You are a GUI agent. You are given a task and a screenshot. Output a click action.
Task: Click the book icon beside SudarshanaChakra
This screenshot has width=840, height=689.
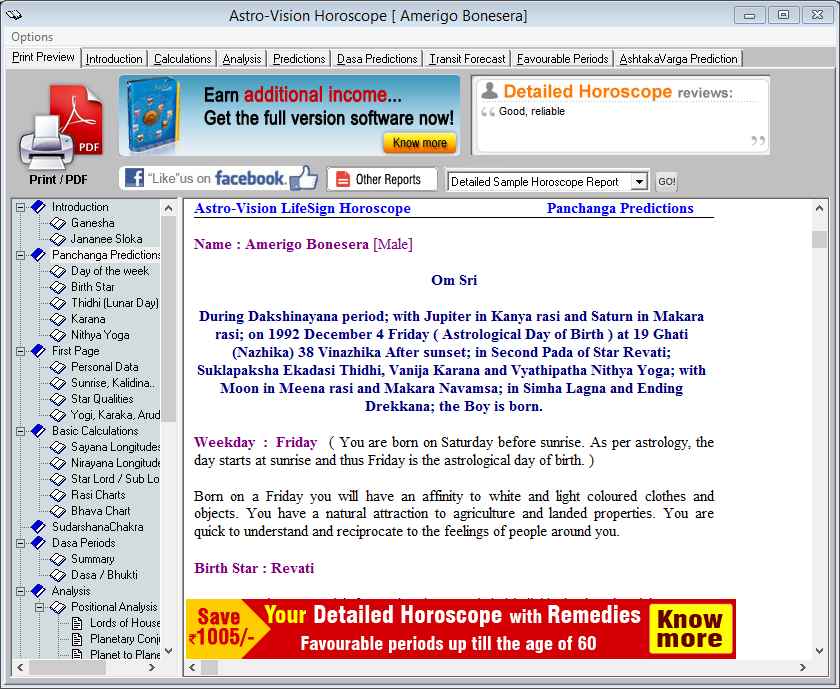[x=39, y=527]
